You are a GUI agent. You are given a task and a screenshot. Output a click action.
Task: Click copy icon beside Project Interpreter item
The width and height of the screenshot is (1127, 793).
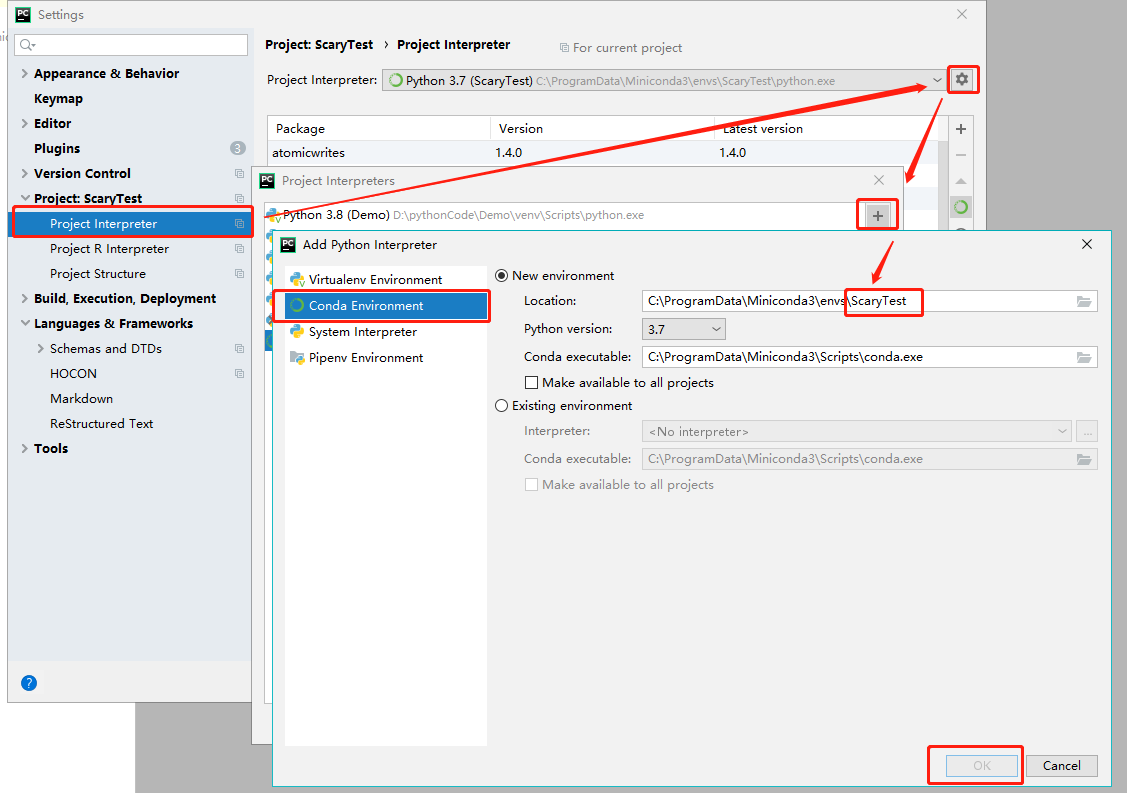(239, 224)
